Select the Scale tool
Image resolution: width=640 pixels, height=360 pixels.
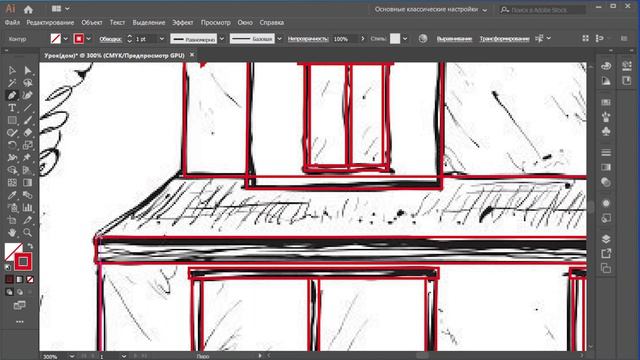click(x=27, y=145)
